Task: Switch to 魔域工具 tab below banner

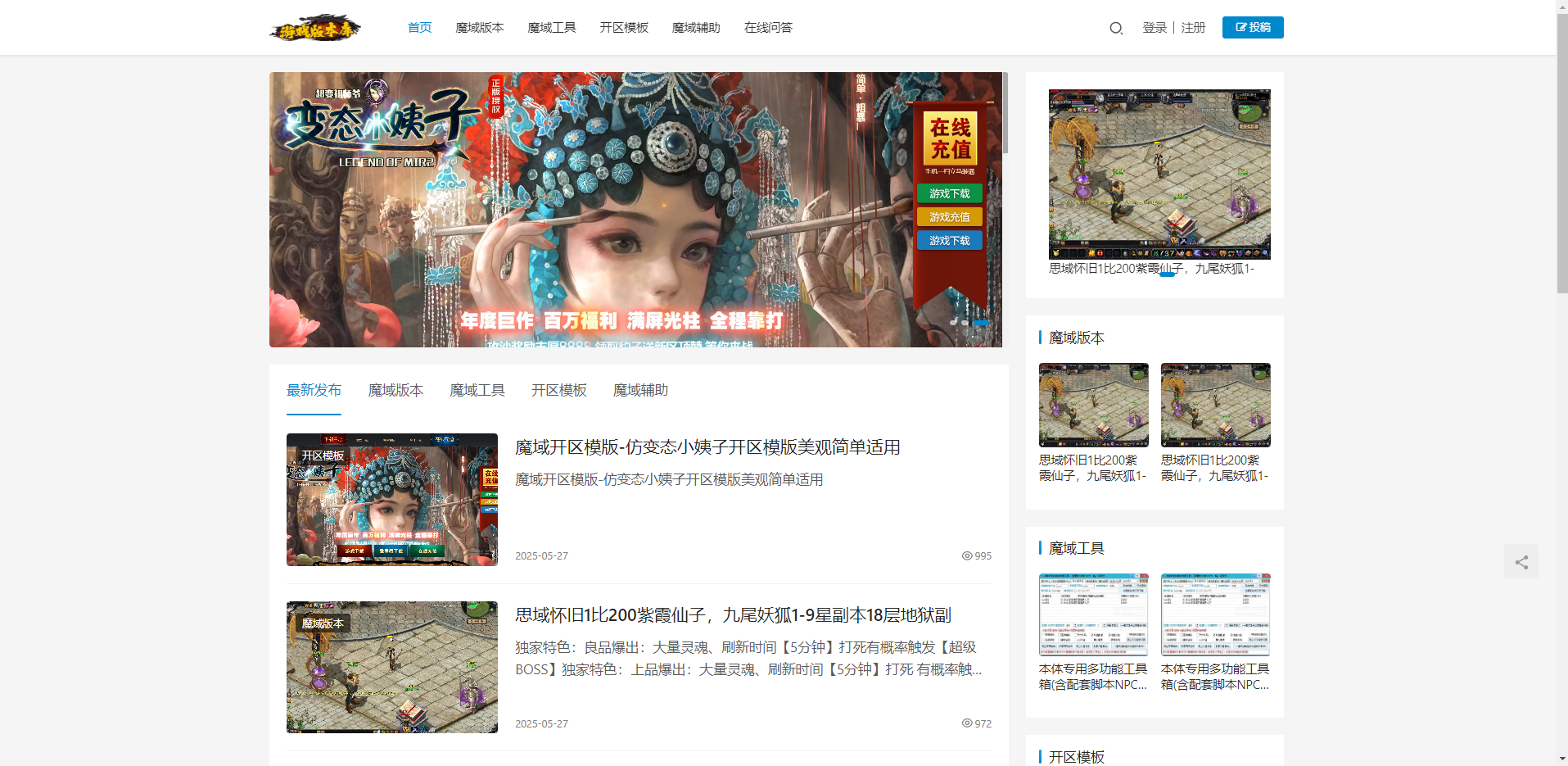Action: pos(477,390)
